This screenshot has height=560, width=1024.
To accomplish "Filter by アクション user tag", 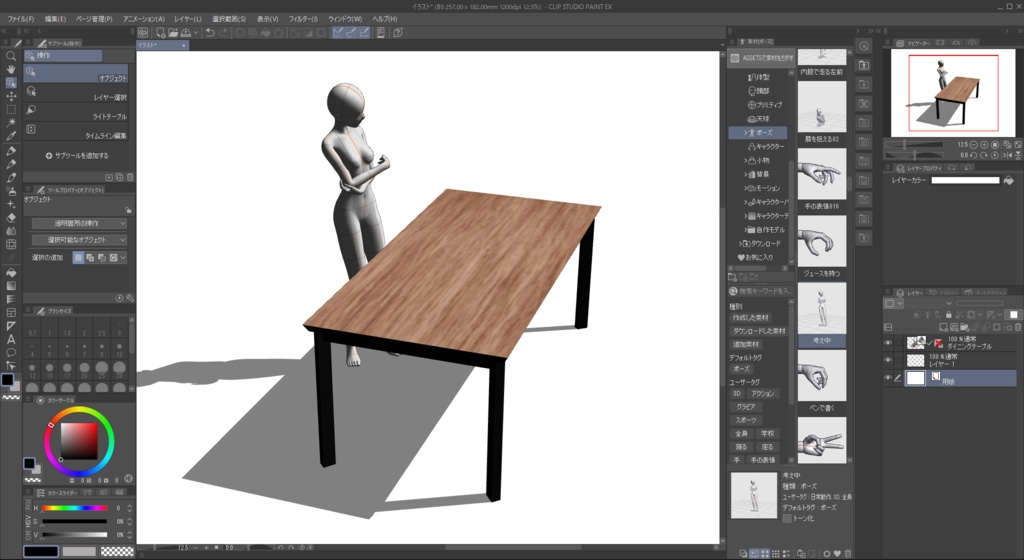I will point(762,394).
